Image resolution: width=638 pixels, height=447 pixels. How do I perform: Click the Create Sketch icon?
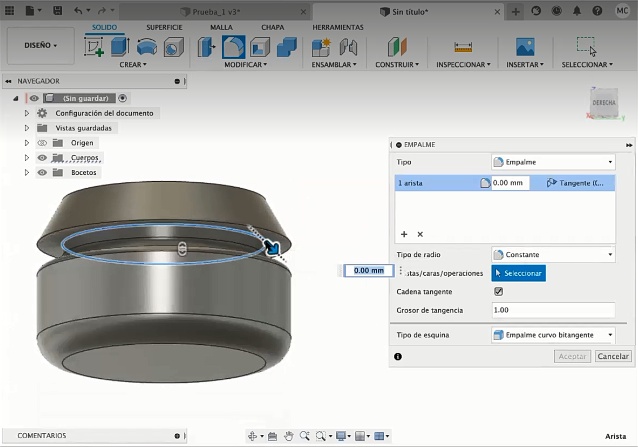[95, 47]
